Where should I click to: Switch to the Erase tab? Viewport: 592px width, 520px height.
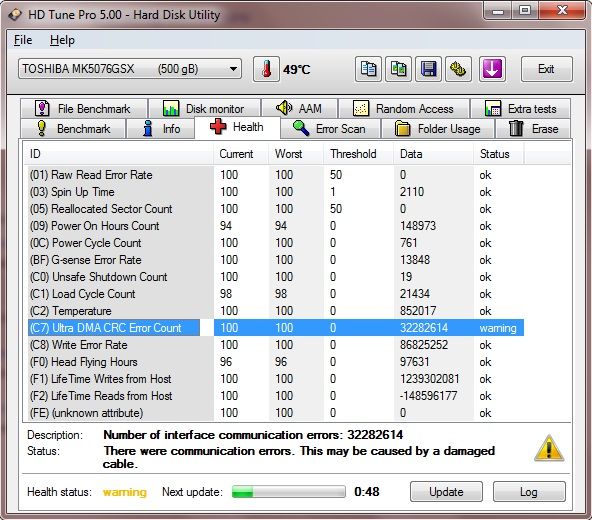pyautogui.click(x=533, y=129)
